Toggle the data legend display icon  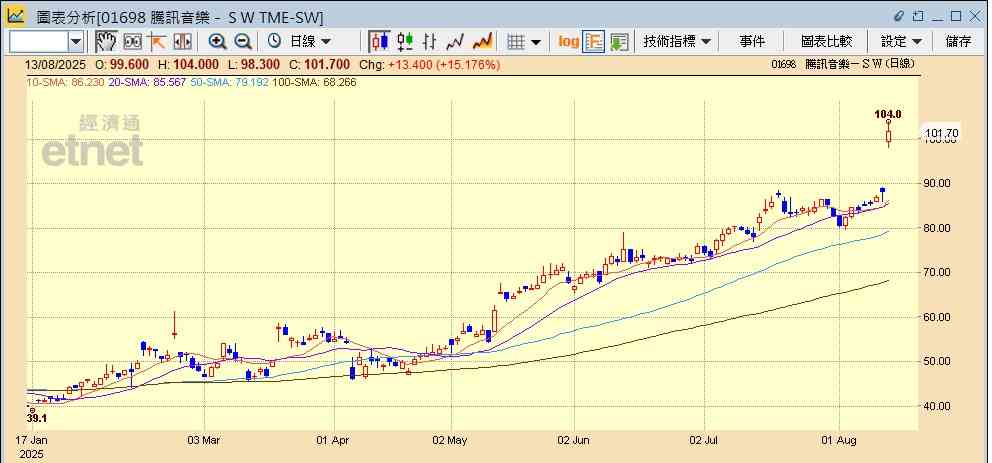593,42
